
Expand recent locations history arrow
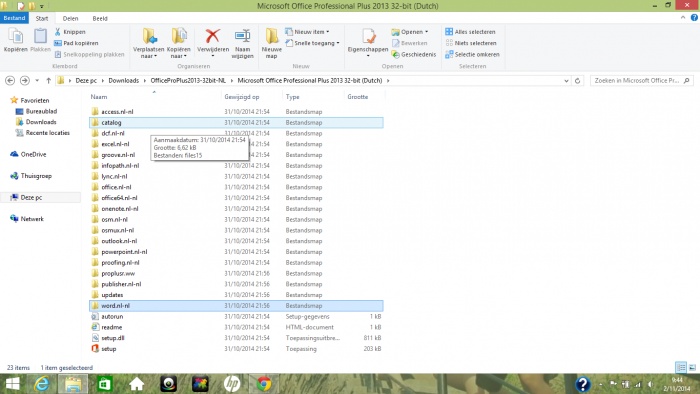pyautogui.click(x=37, y=80)
